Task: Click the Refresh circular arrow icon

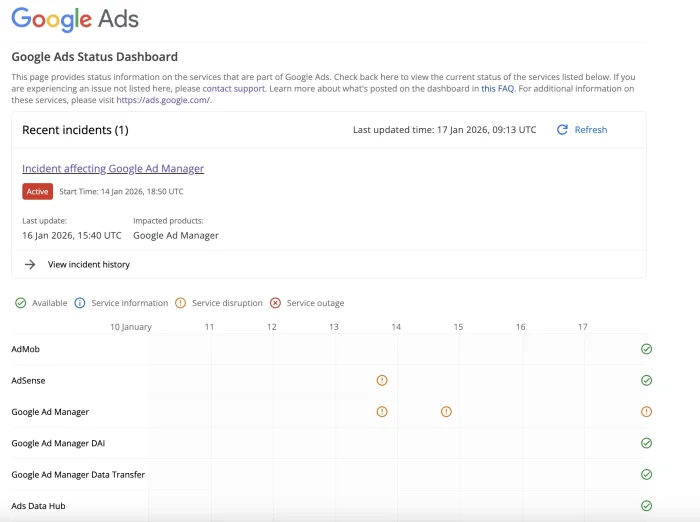Action: click(562, 129)
